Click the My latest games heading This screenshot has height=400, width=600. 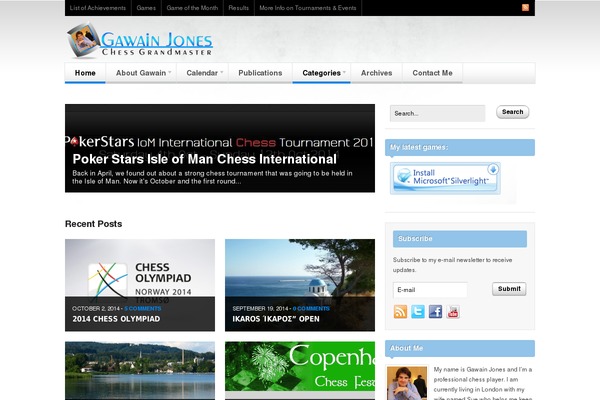click(419, 147)
